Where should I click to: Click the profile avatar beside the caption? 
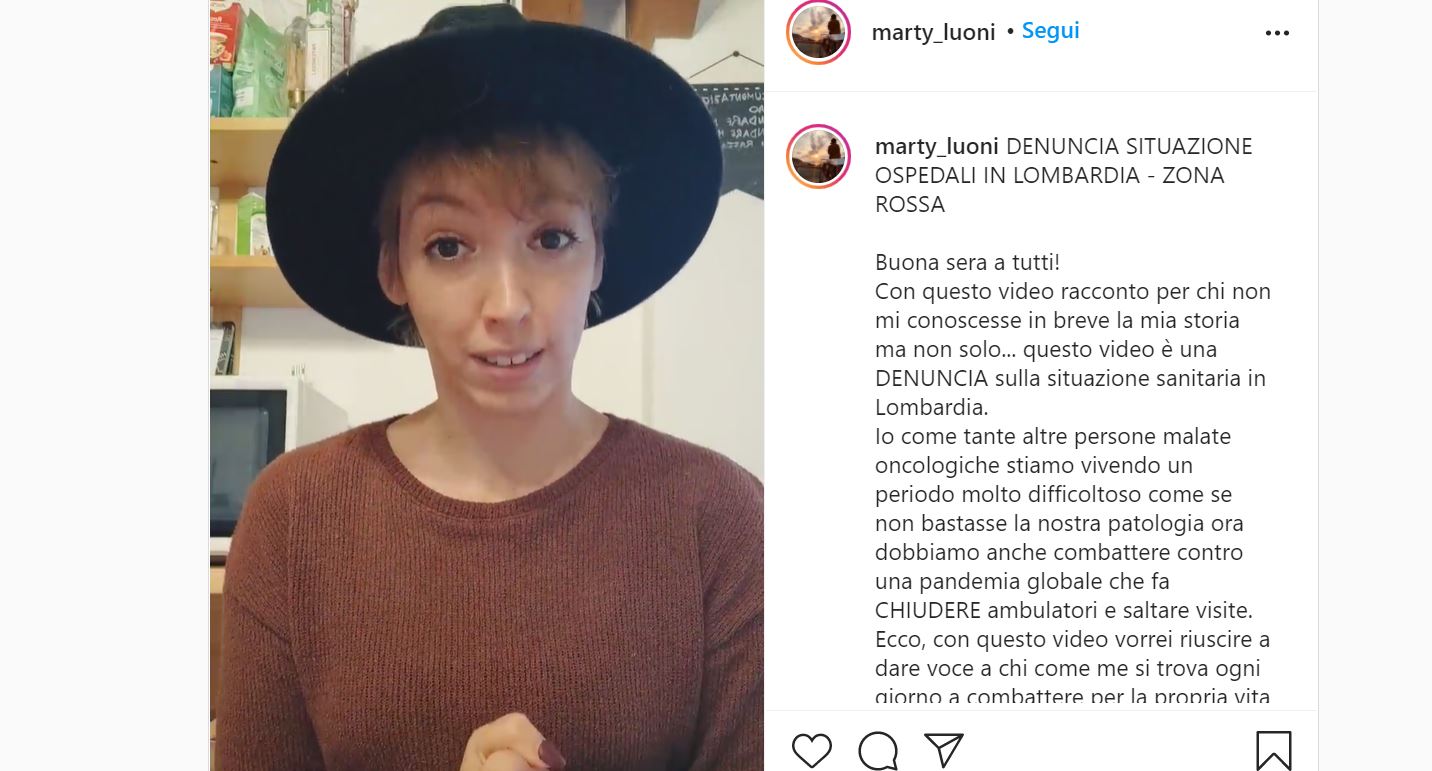(x=818, y=157)
